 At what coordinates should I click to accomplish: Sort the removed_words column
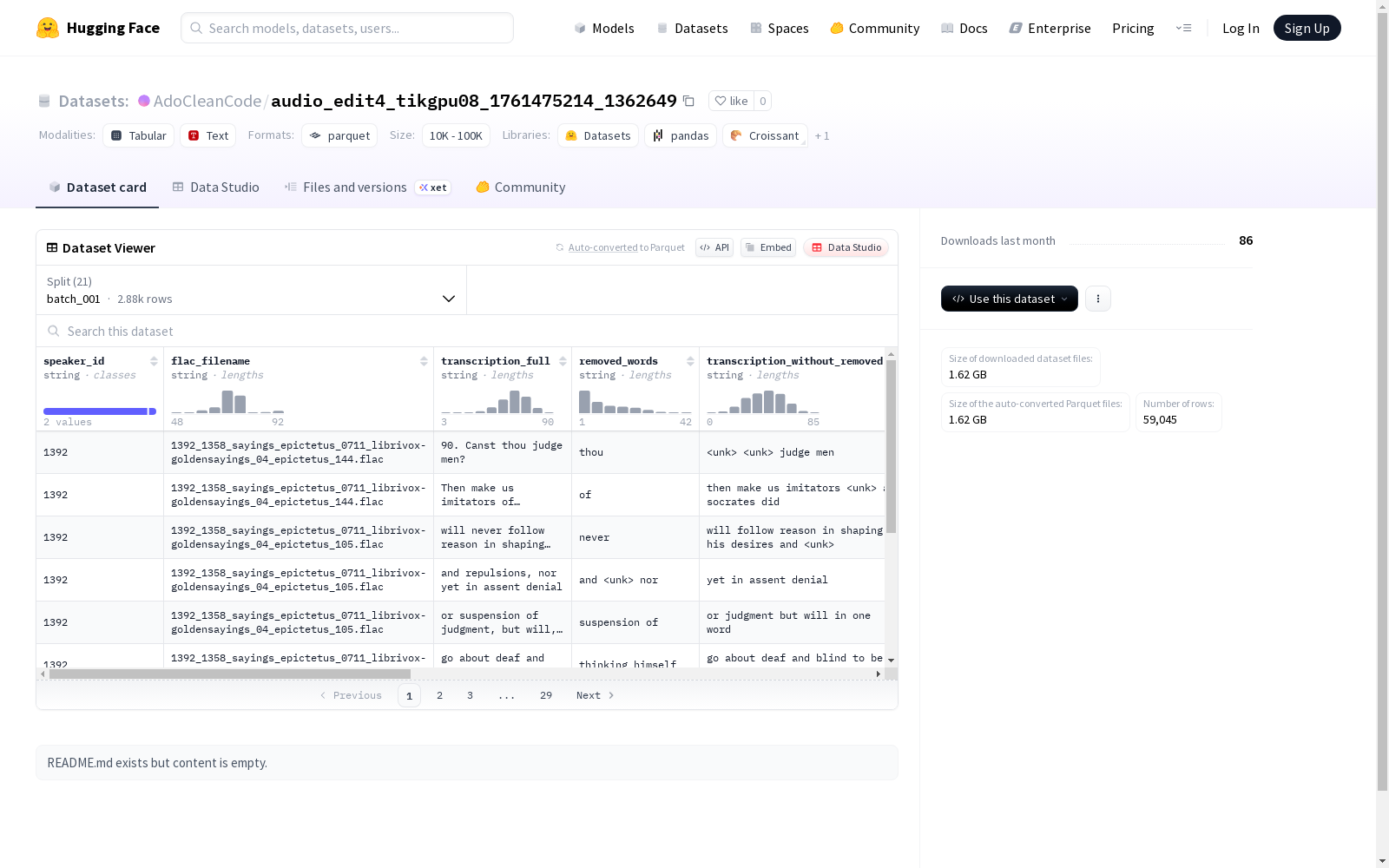pyautogui.click(x=690, y=361)
